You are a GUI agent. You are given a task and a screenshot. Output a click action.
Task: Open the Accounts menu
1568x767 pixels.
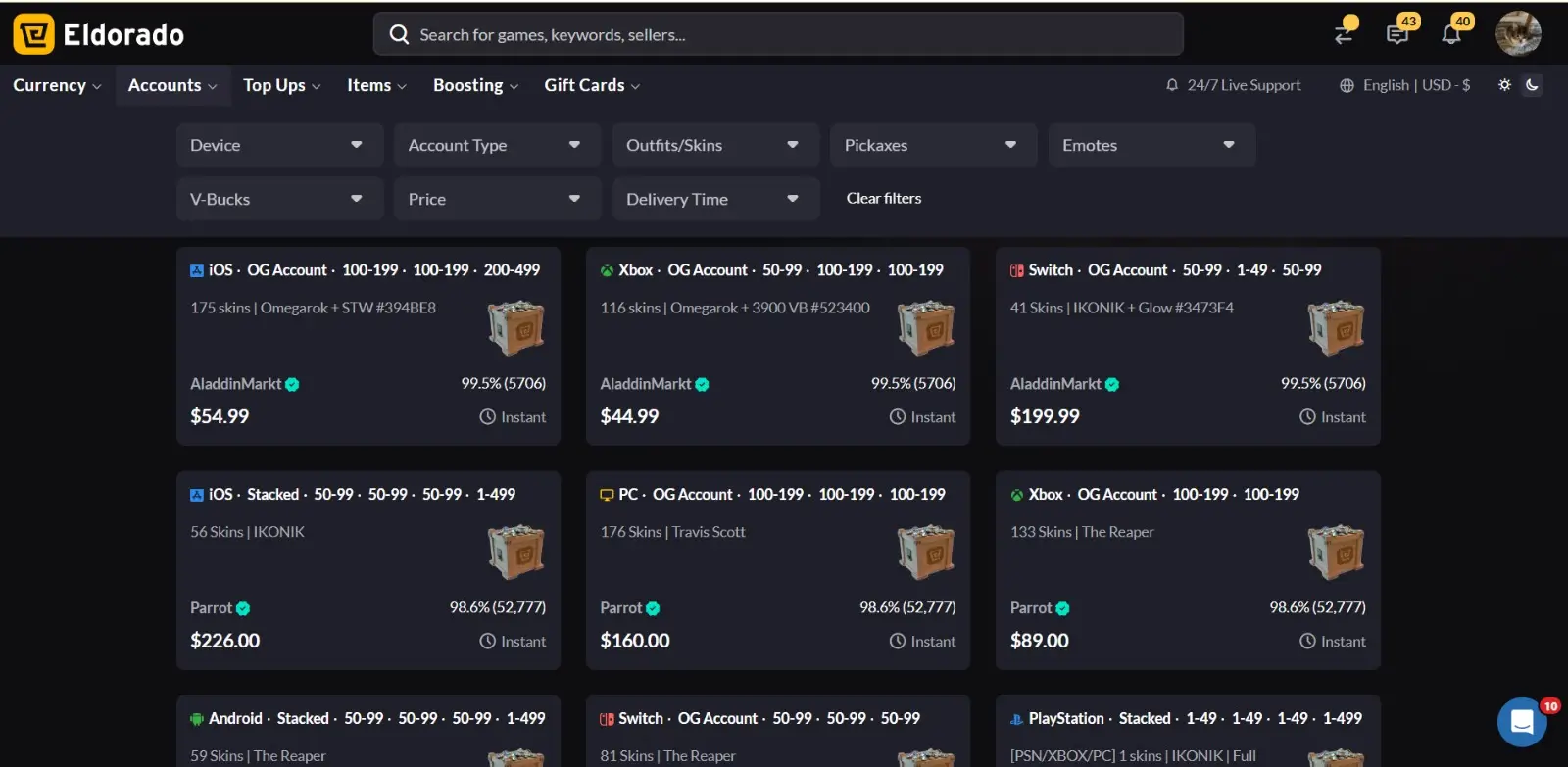click(172, 85)
